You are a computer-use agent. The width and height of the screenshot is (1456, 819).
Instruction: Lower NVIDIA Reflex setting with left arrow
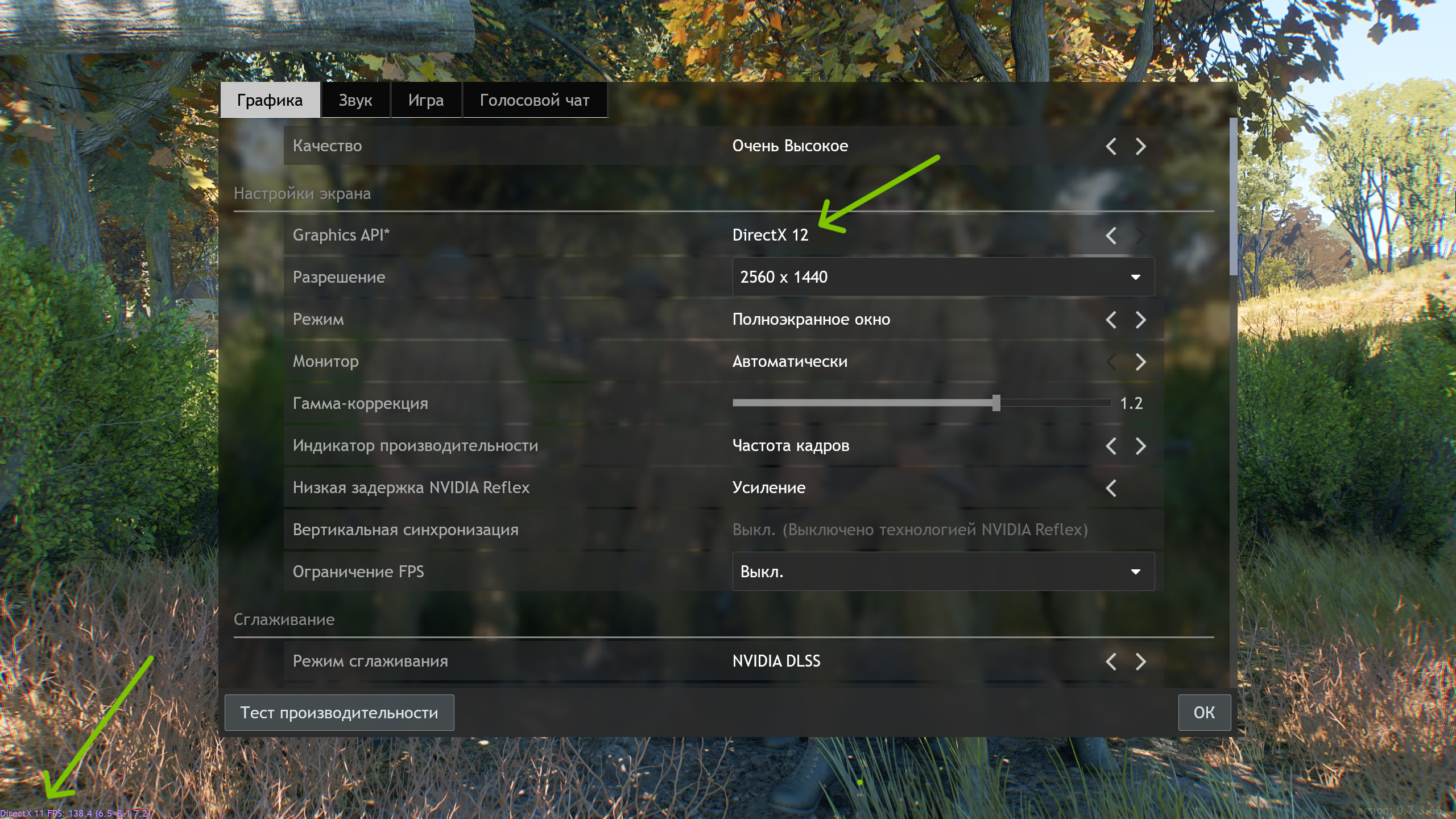point(1111,488)
